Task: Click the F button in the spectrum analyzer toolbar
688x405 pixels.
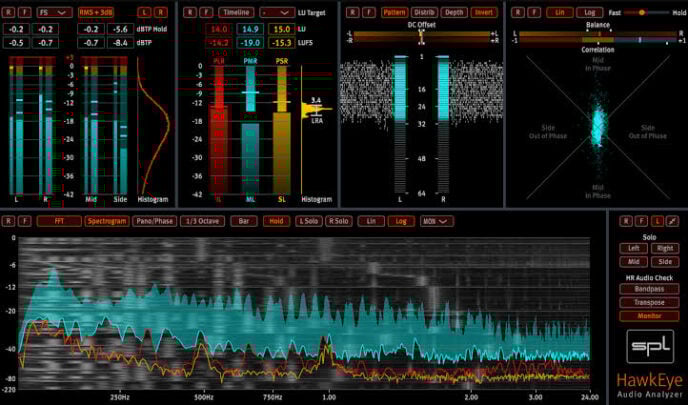Action: point(24,220)
